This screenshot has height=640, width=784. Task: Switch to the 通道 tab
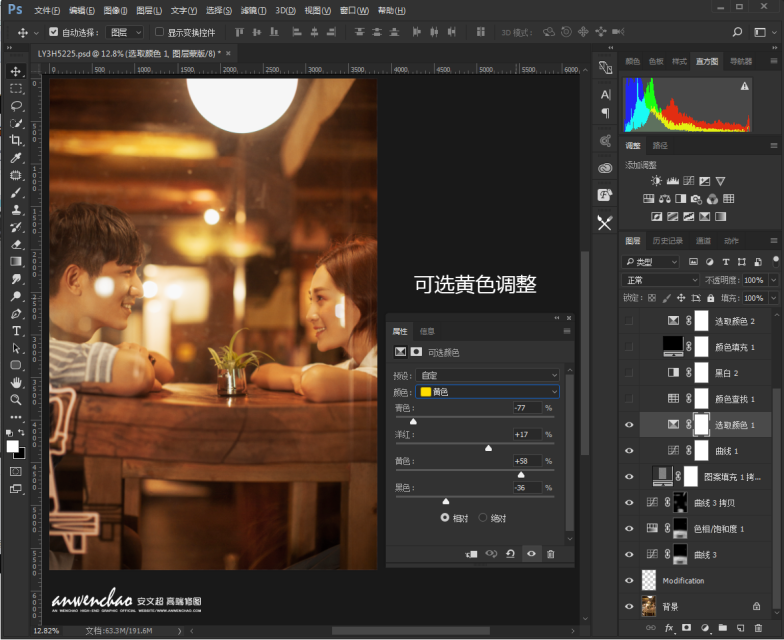[703, 241]
